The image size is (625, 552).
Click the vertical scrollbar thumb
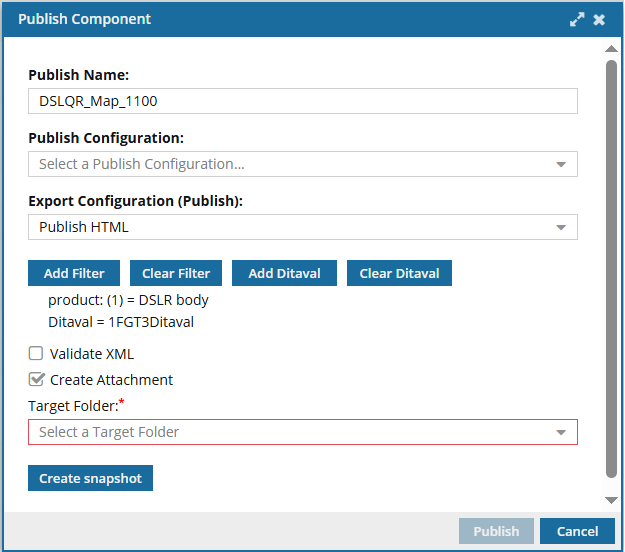[x=611, y=270]
